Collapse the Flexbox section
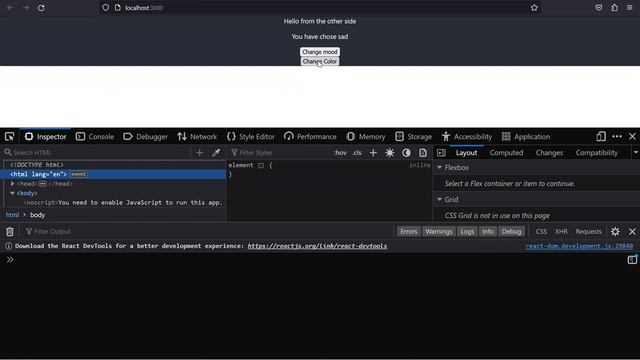The width and height of the screenshot is (640, 360). pos(440,167)
